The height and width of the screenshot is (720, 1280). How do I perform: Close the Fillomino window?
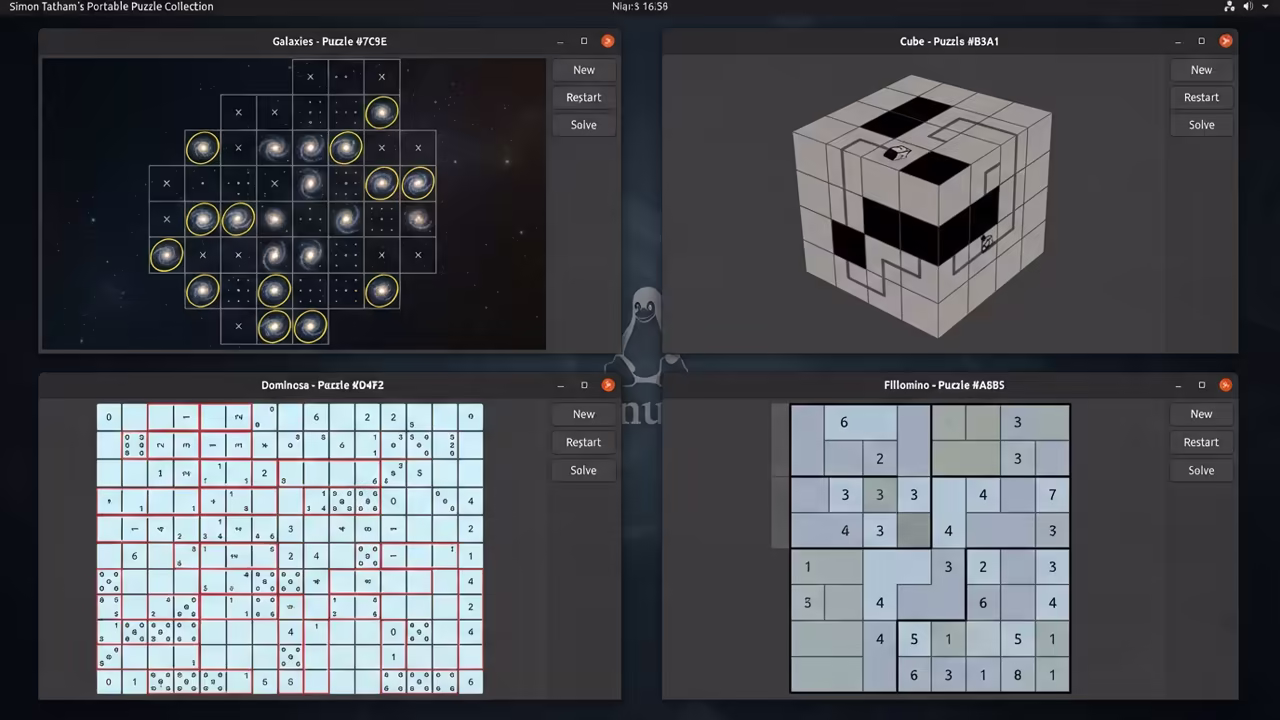1226,385
